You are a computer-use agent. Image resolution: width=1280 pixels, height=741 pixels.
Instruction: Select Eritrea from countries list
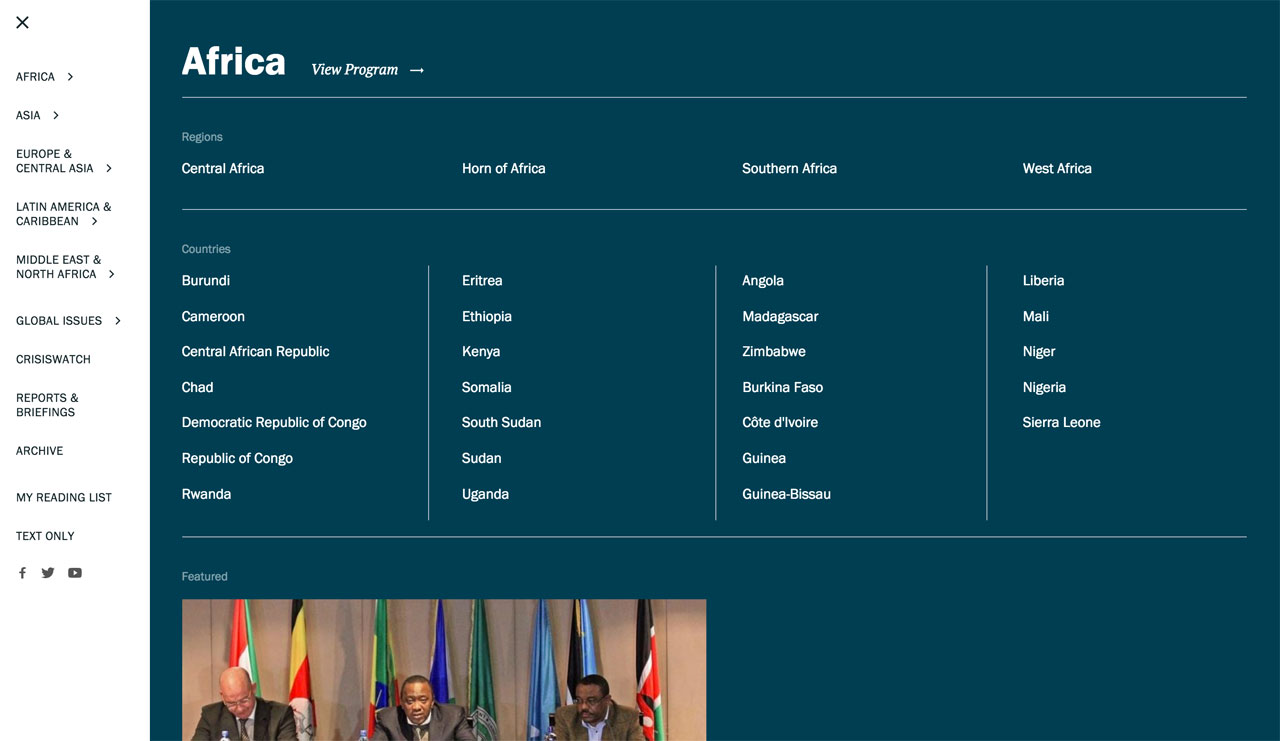click(482, 281)
